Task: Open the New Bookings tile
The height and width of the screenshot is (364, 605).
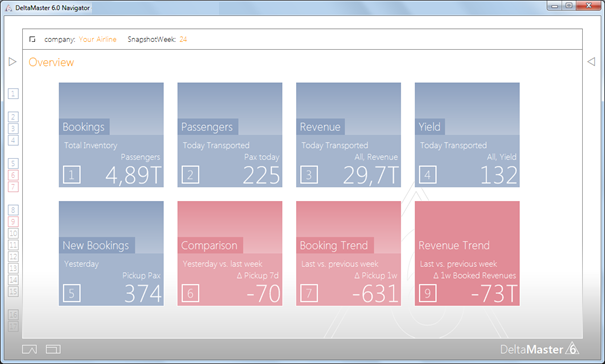Action: (111, 253)
